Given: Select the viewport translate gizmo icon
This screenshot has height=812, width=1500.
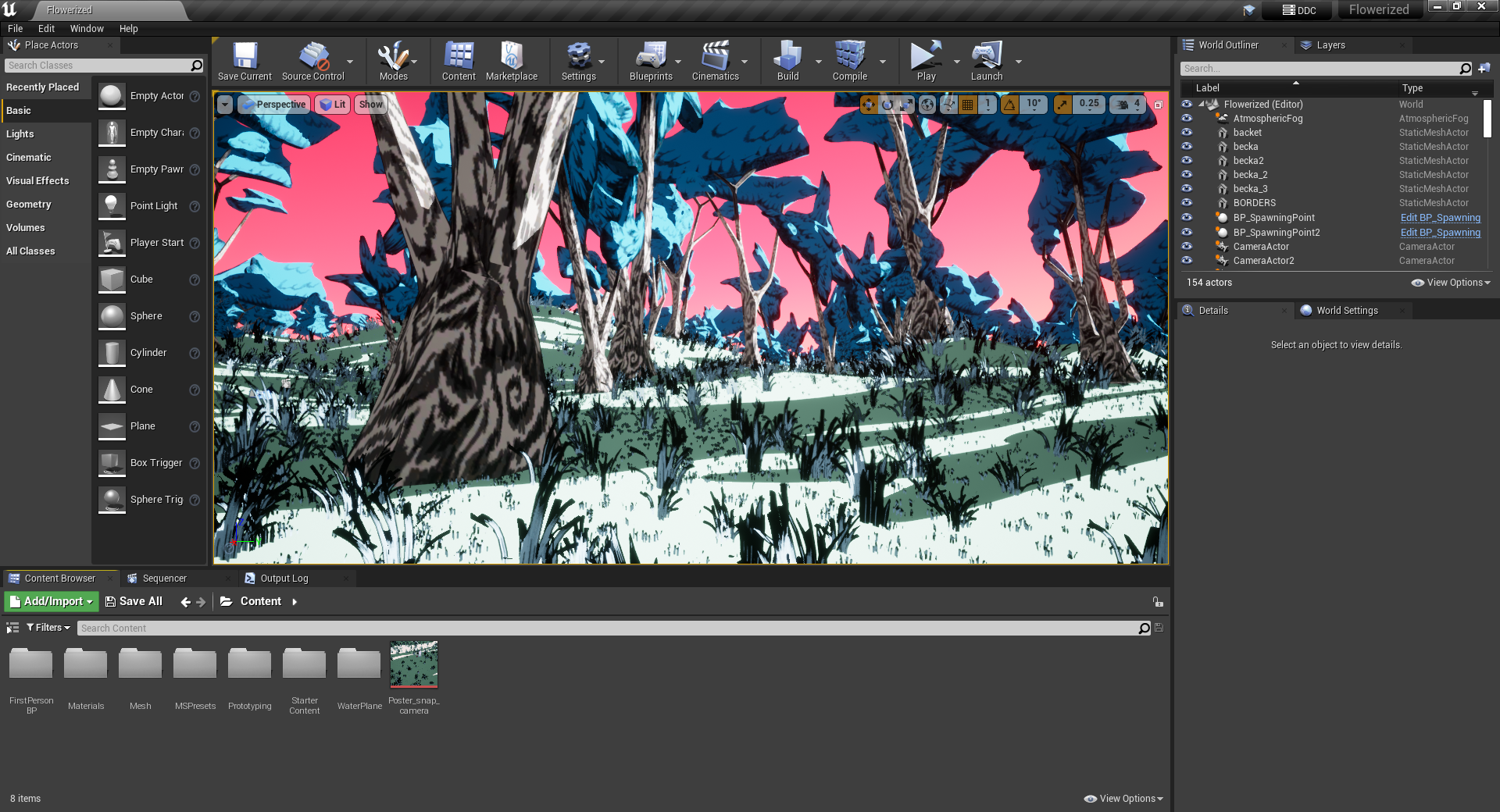Looking at the screenshot, I should pyautogui.click(x=868, y=105).
